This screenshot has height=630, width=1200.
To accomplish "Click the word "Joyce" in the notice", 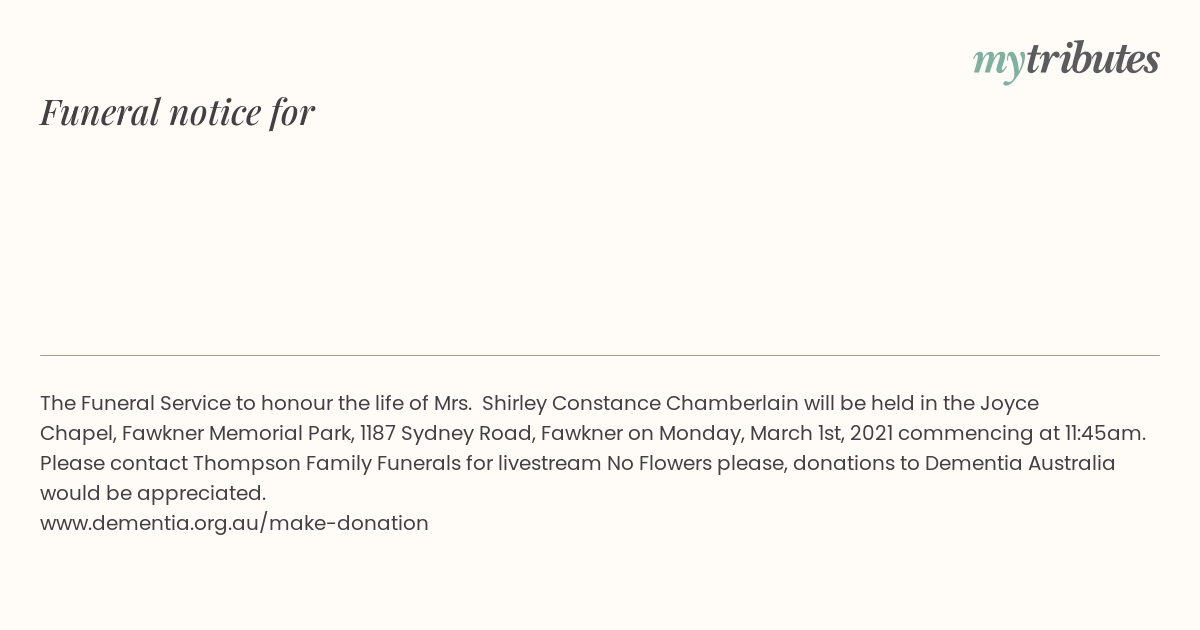I will point(1009,403).
